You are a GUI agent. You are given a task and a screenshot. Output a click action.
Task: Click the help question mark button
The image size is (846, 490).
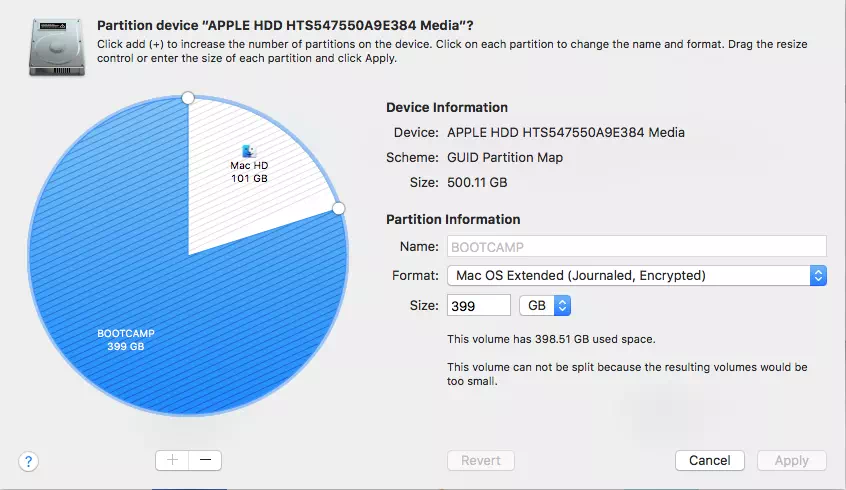[x=28, y=461]
